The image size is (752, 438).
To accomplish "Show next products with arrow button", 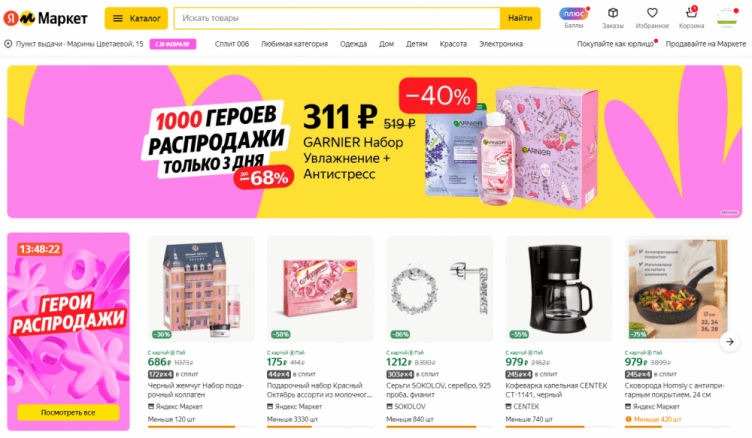I will pos(729,342).
